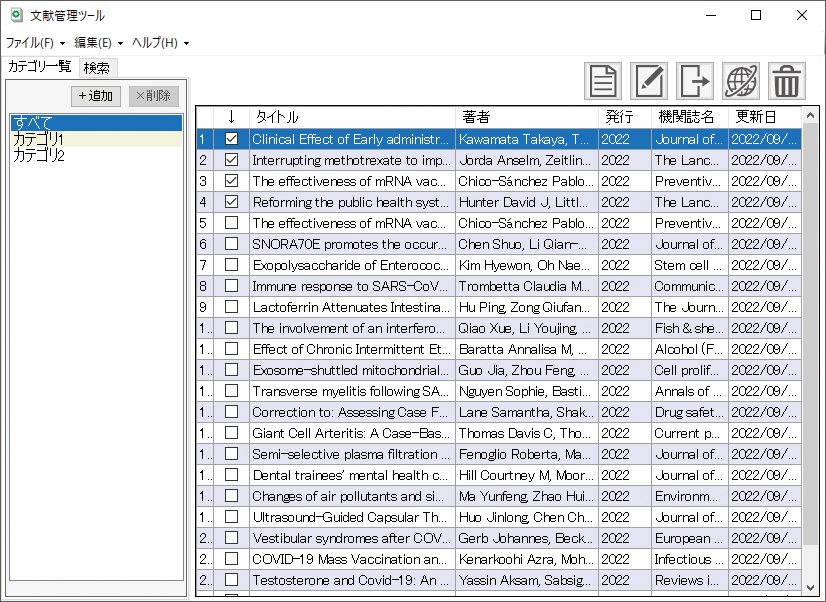
Task: Click the app icon in title bar
Action: click(x=15, y=15)
